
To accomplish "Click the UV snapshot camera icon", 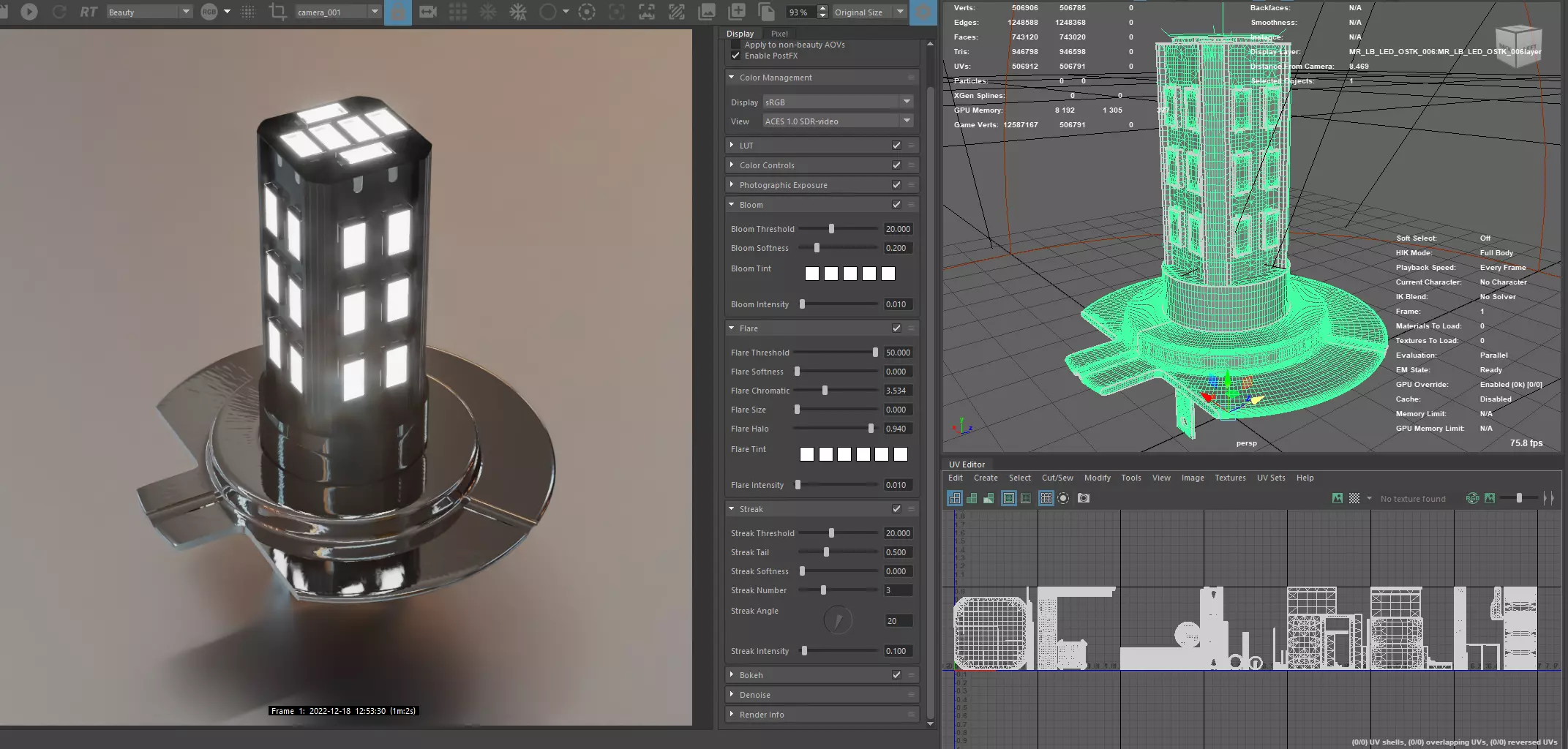I will (x=1084, y=498).
